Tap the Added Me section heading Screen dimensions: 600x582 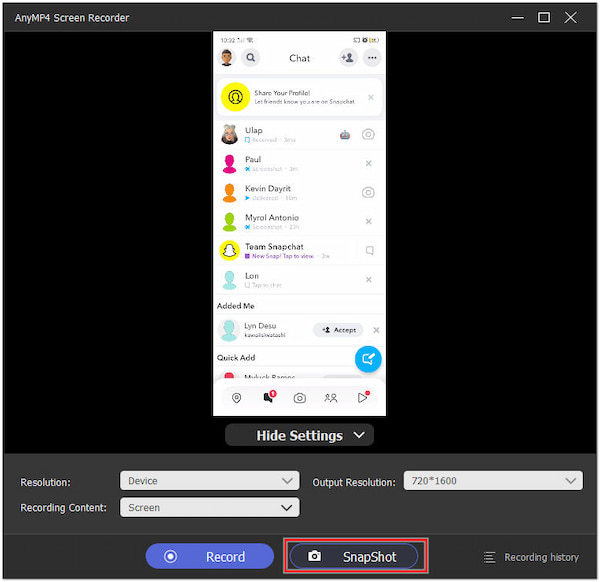(x=236, y=306)
